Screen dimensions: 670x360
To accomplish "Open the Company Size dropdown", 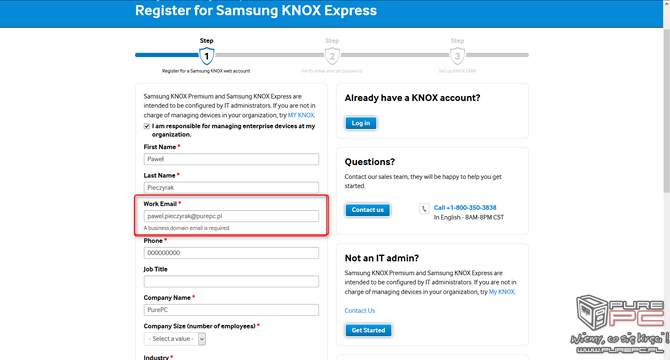I will click(175, 339).
